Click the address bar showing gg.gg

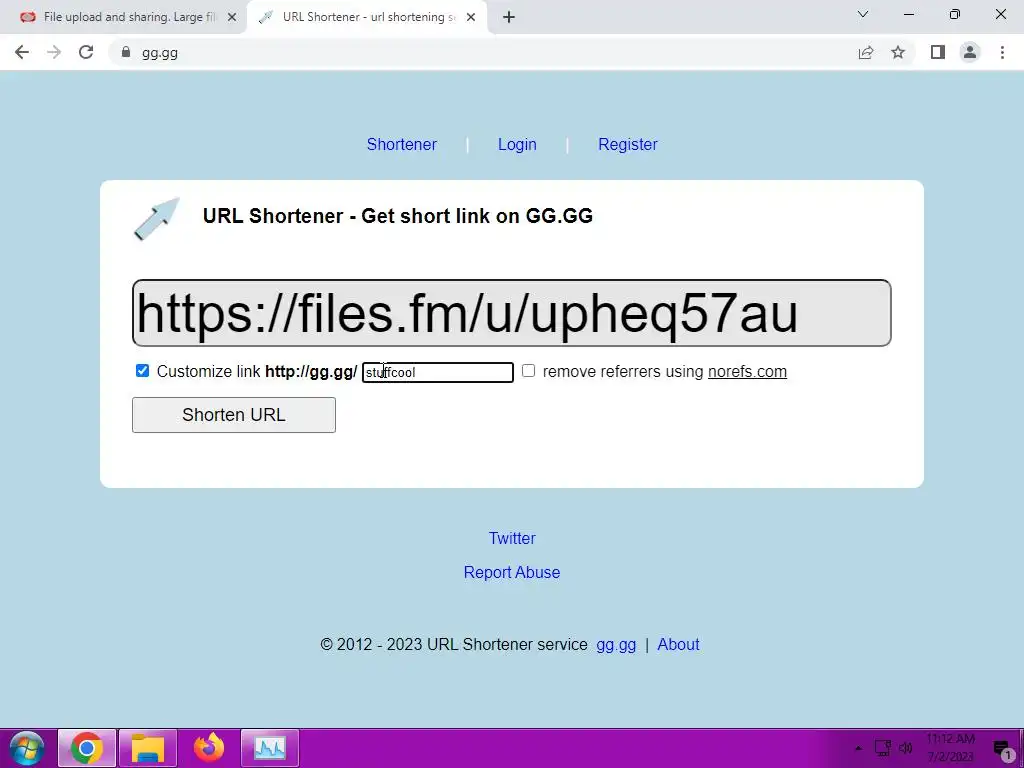[x=483, y=52]
